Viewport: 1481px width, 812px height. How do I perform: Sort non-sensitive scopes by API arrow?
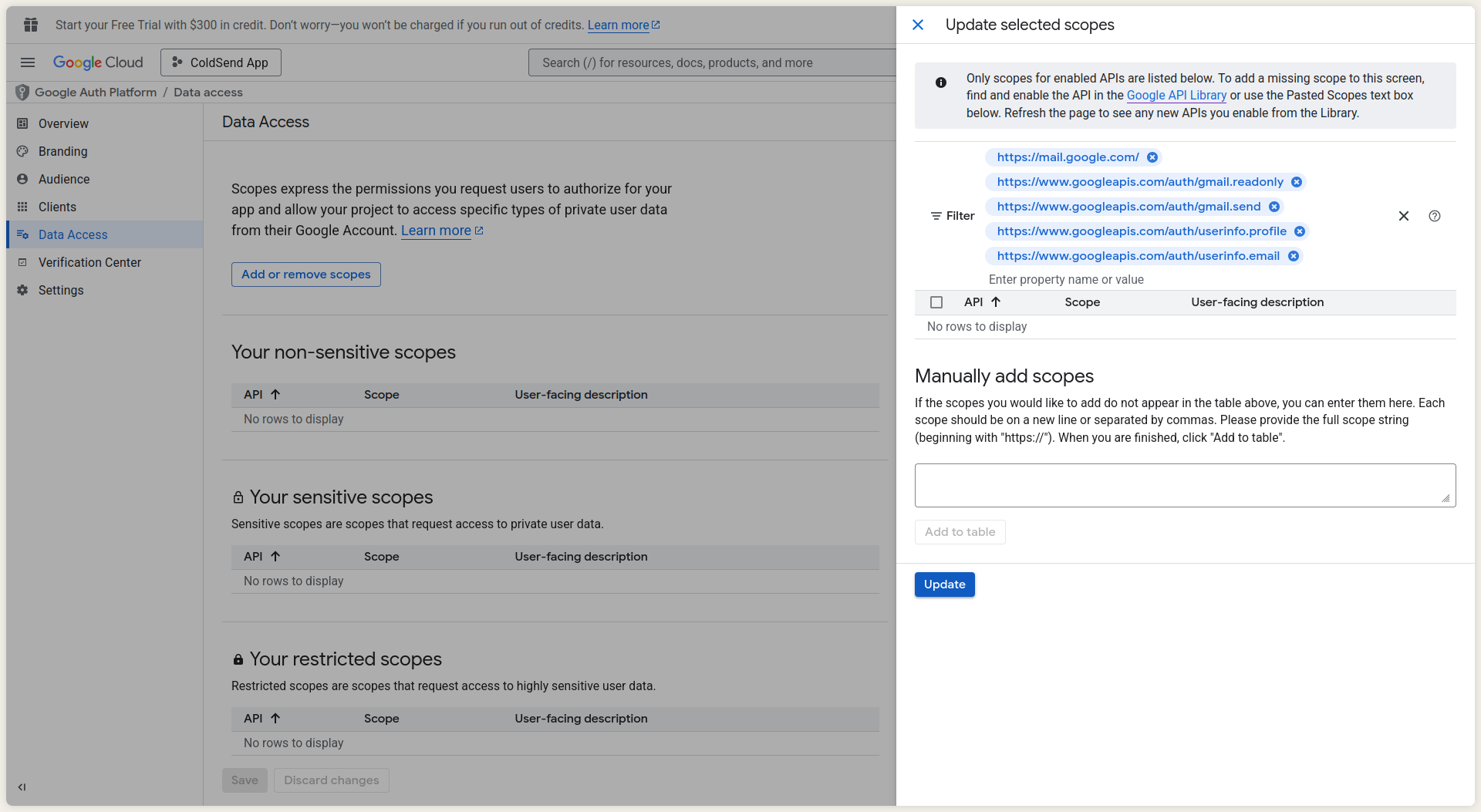275,395
